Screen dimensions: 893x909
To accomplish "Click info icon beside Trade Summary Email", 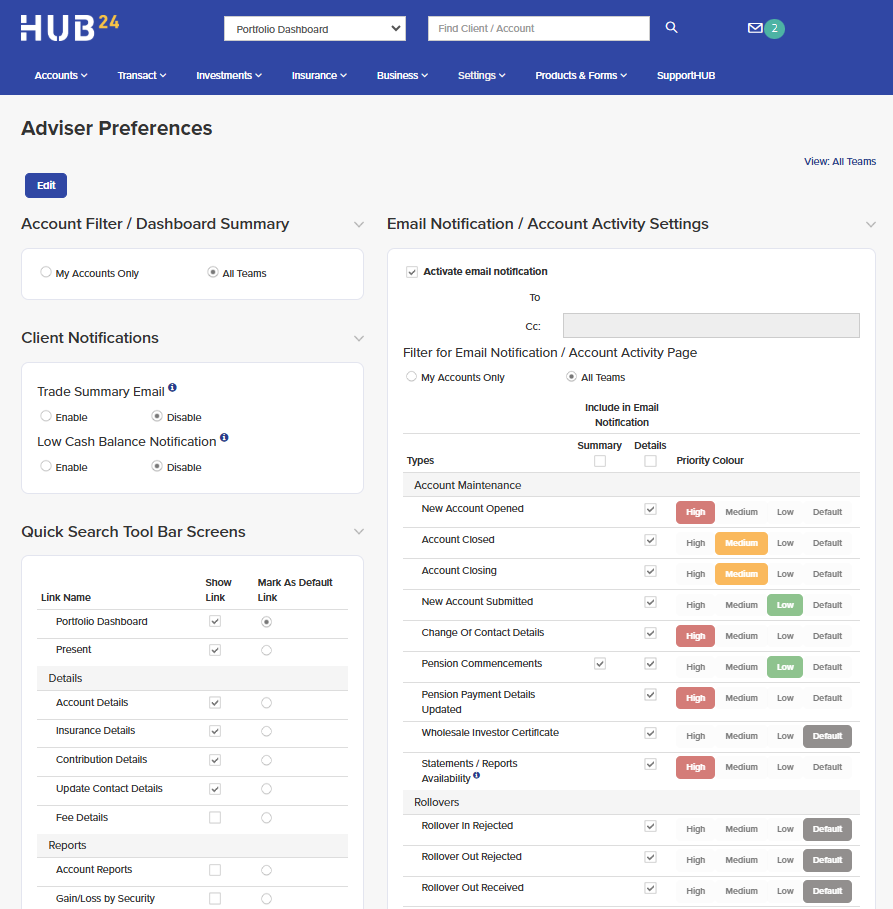I will (x=172, y=387).
